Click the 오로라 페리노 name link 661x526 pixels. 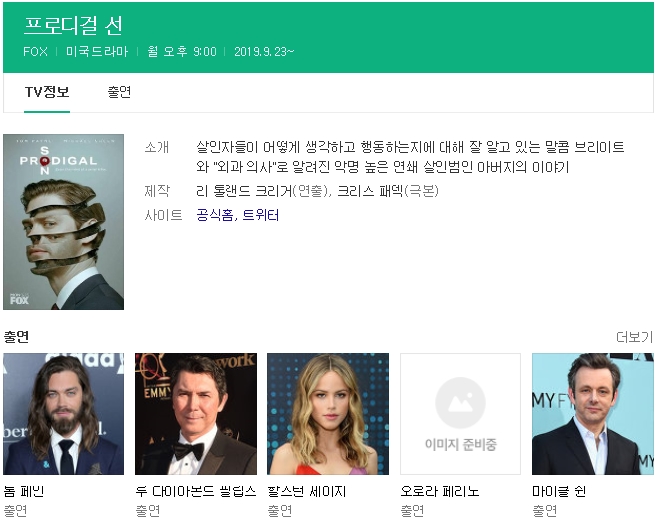440,491
